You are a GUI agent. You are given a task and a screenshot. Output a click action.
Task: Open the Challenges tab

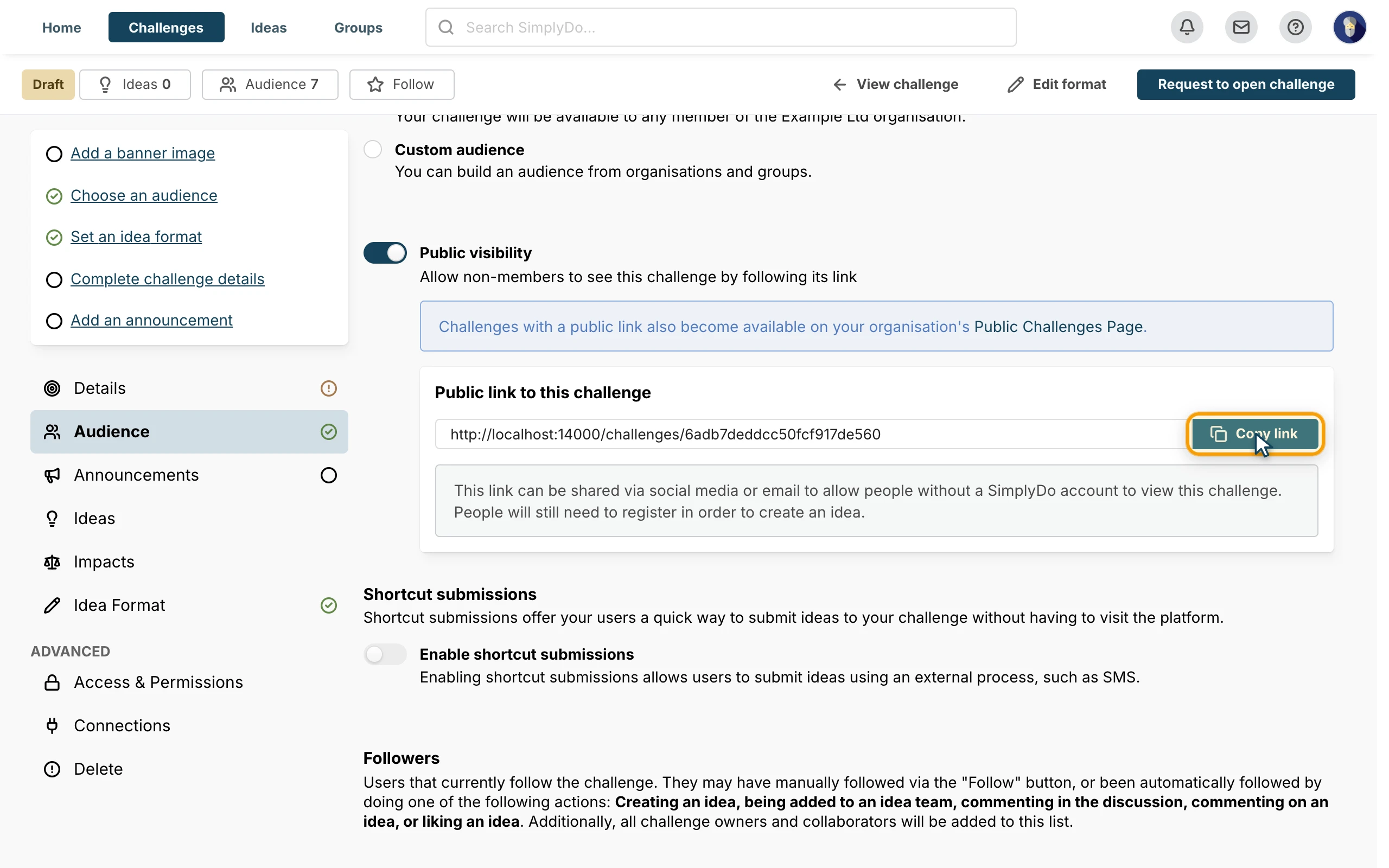(x=166, y=27)
